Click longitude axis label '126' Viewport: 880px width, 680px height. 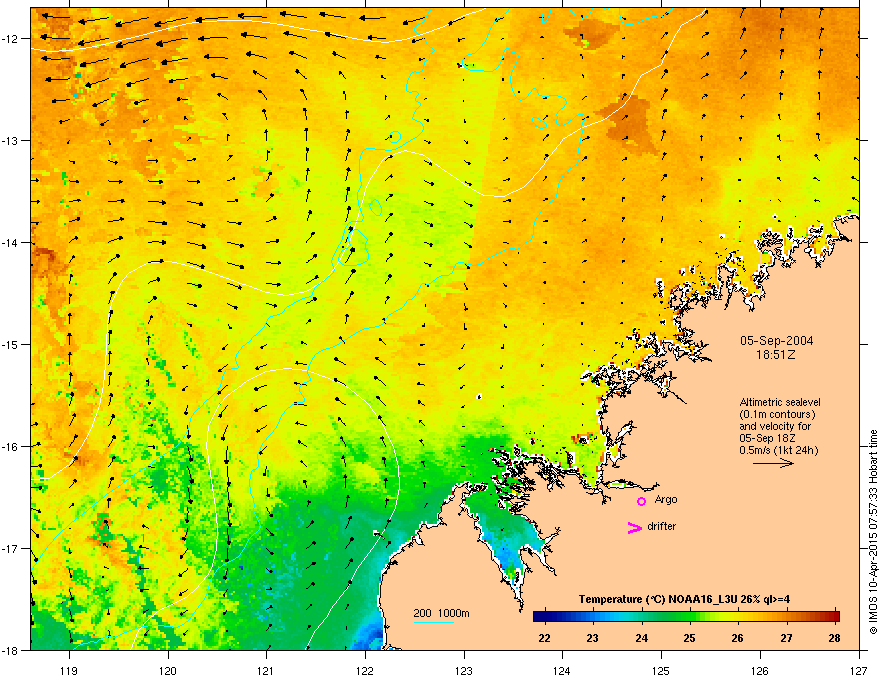[x=760, y=670]
